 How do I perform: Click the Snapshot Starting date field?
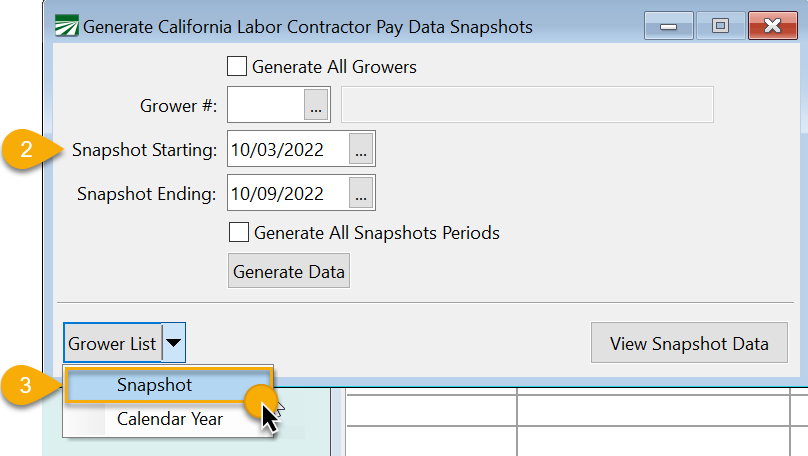pyautogui.click(x=287, y=149)
